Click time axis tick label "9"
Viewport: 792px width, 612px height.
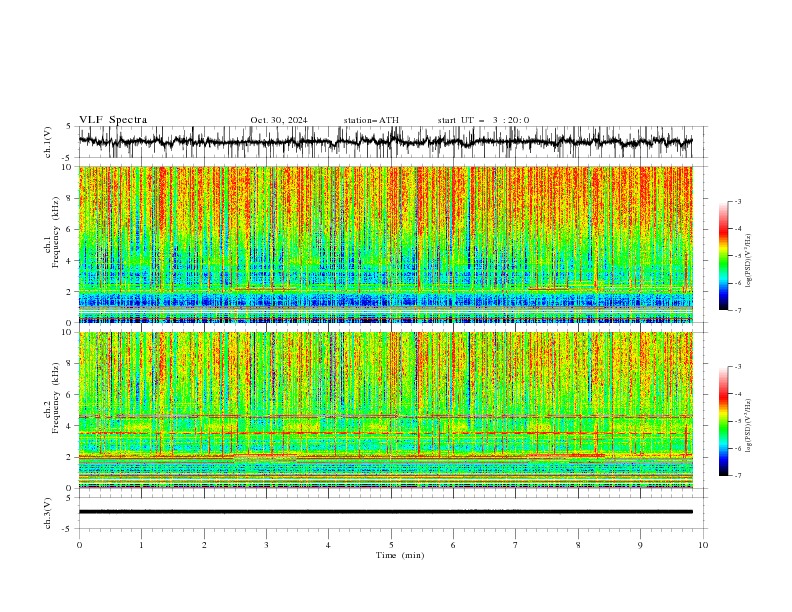(640, 545)
